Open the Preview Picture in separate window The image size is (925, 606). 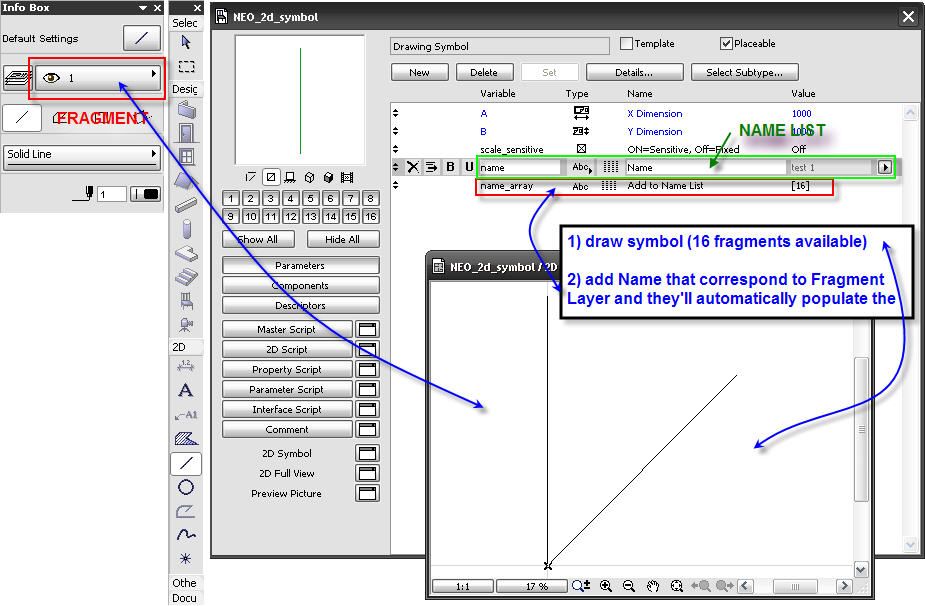tap(368, 493)
